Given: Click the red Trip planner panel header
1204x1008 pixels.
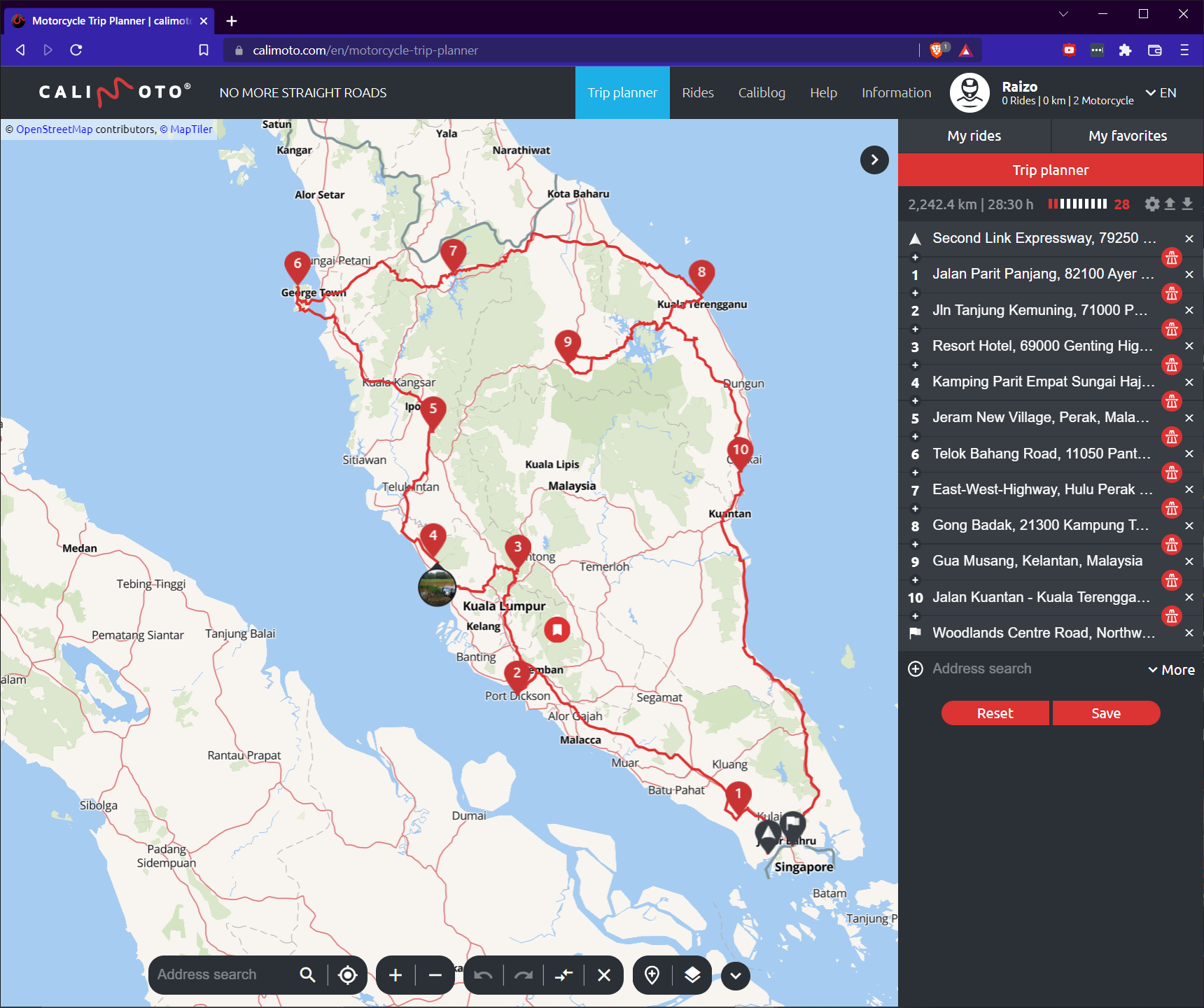Looking at the screenshot, I should (x=1051, y=170).
